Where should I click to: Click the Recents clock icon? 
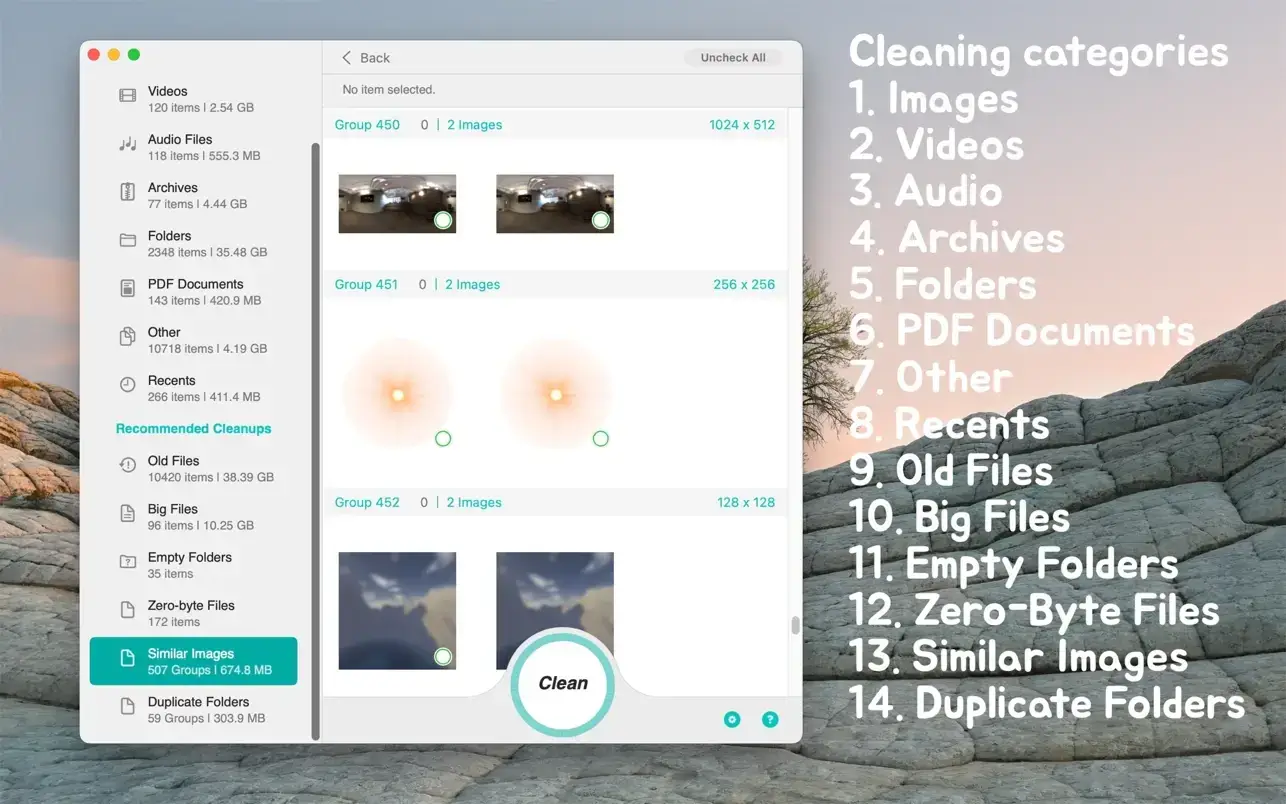tap(128, 385)
